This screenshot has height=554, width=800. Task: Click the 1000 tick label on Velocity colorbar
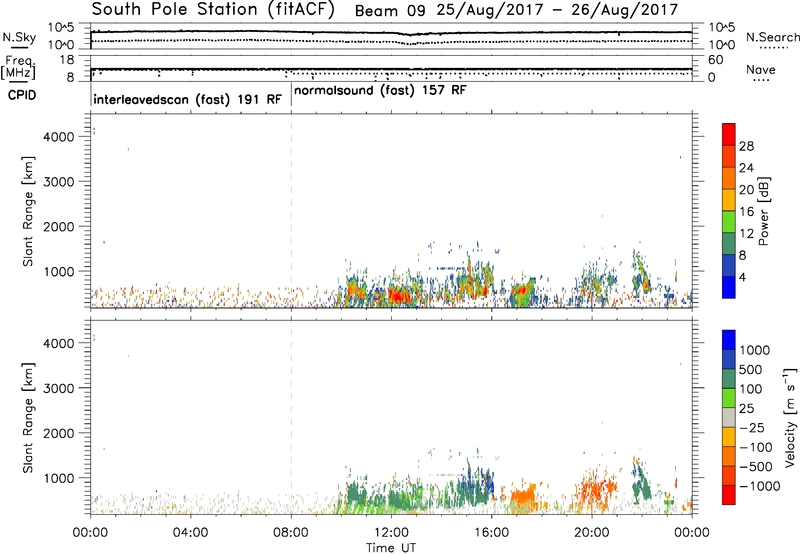point(755,350)
